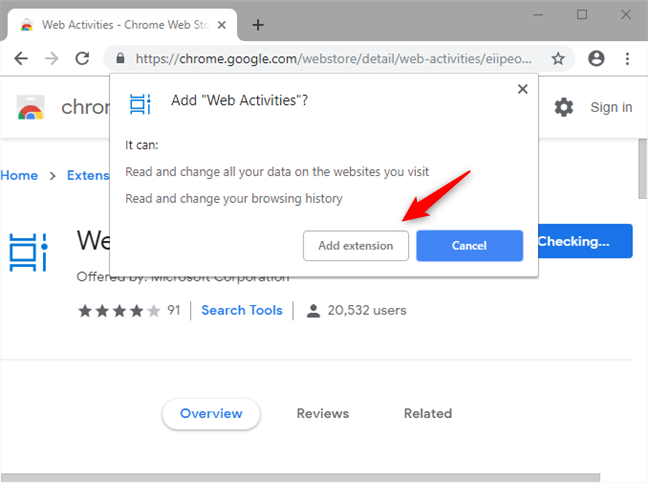648x483 pixels.
Task: Go to the Home breadcrumb
Action: tap(19, 176)
